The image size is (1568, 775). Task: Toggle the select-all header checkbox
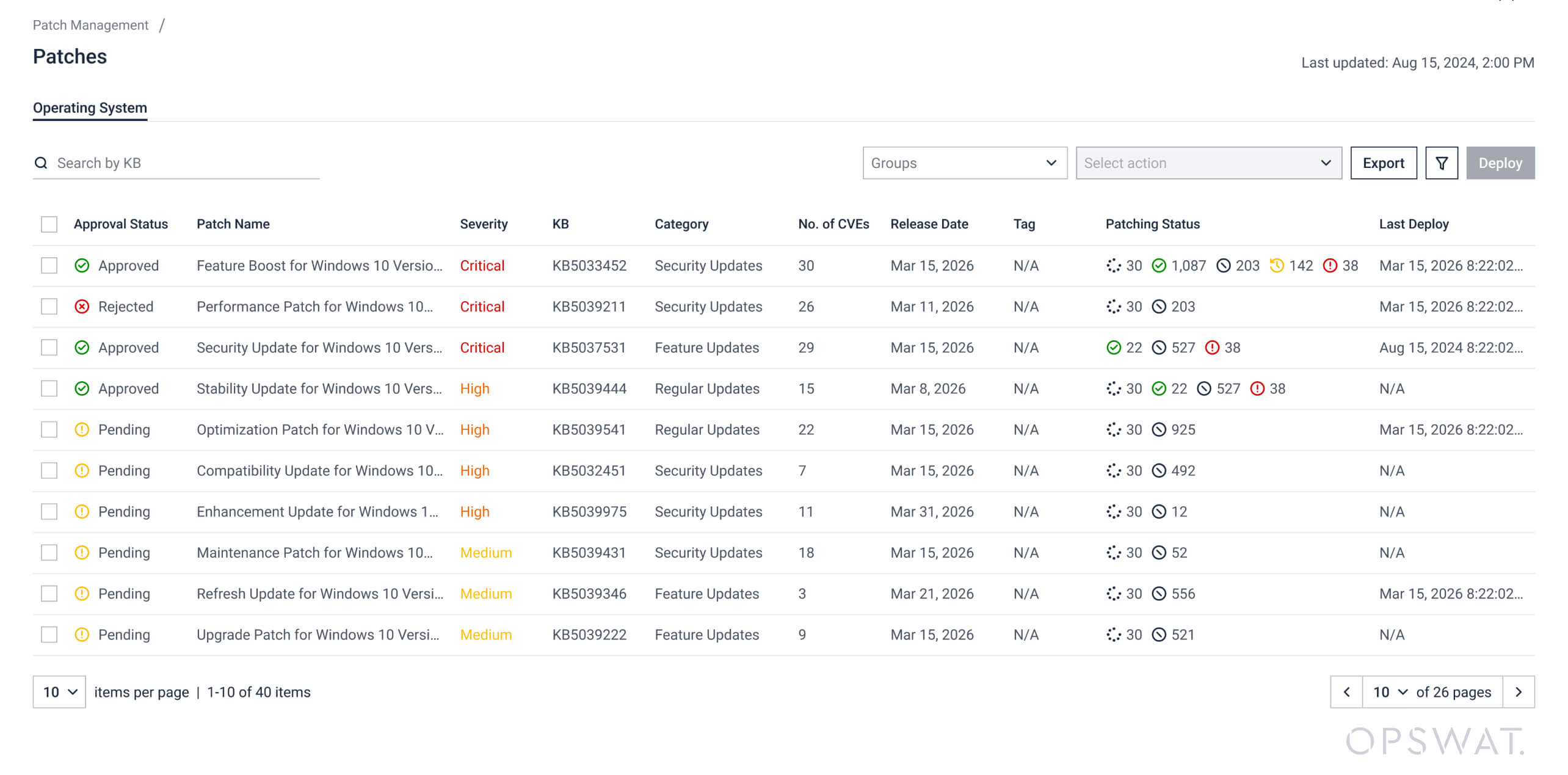[49, 224]
